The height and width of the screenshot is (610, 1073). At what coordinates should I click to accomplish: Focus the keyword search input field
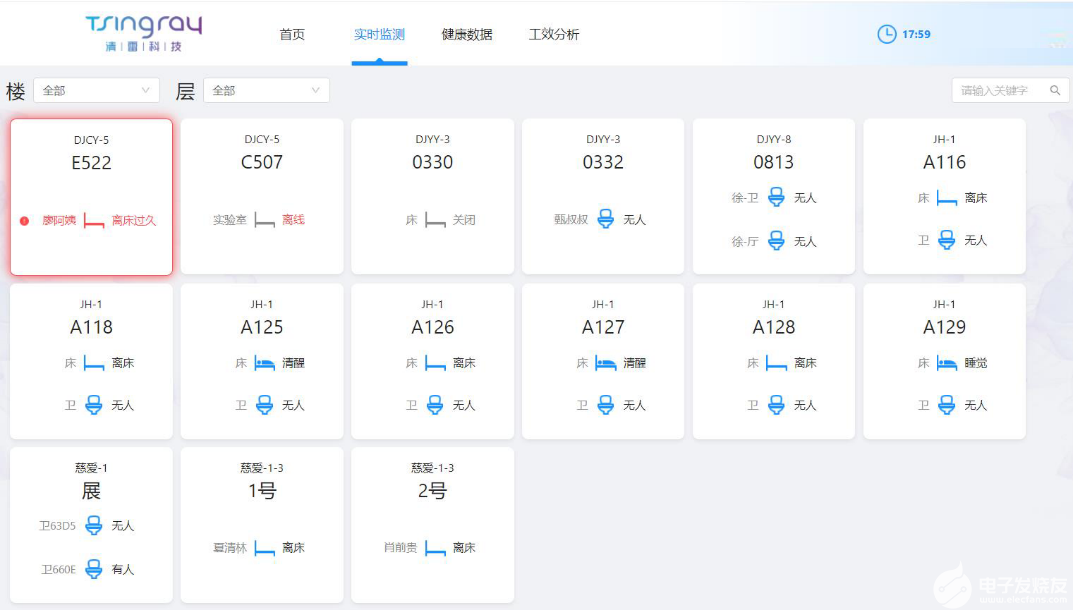pyautogui.click(x=1010, y=90)
